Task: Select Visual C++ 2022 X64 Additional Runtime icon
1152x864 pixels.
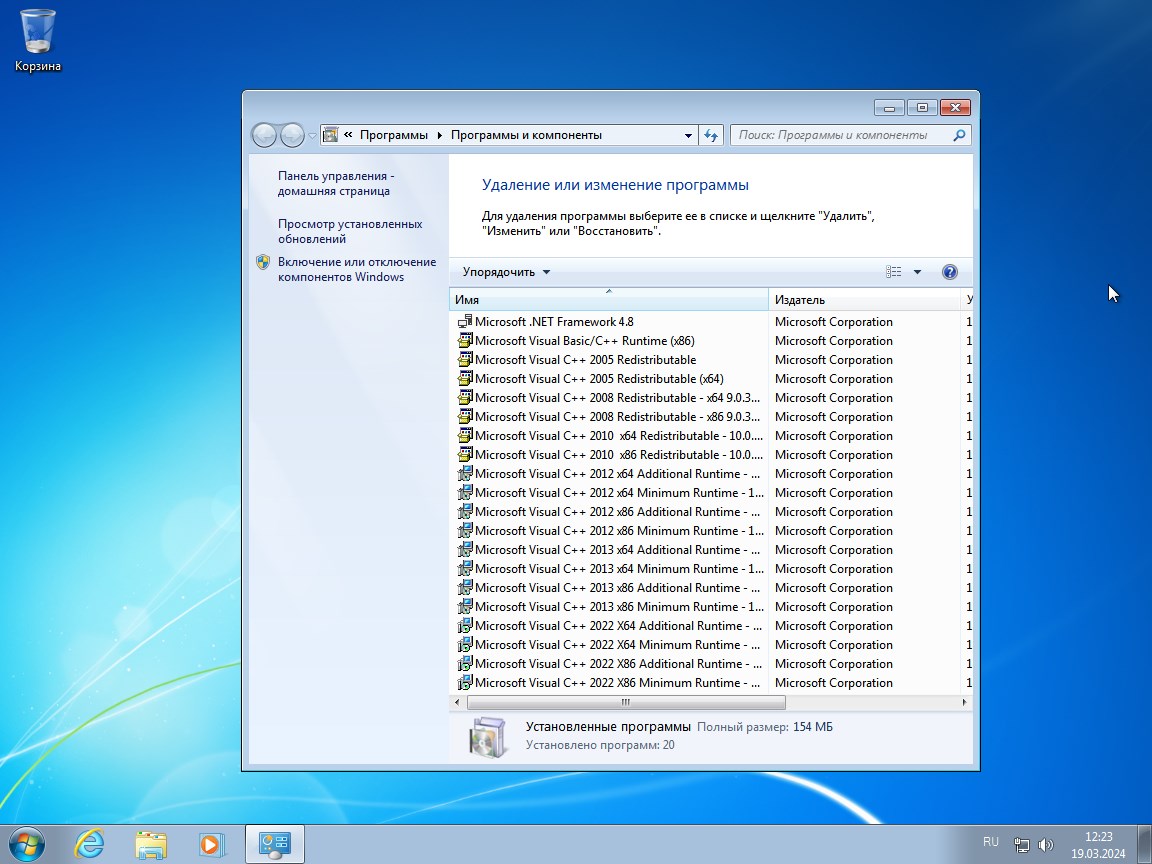Action: pyautogui.click(x=464, y=626)
